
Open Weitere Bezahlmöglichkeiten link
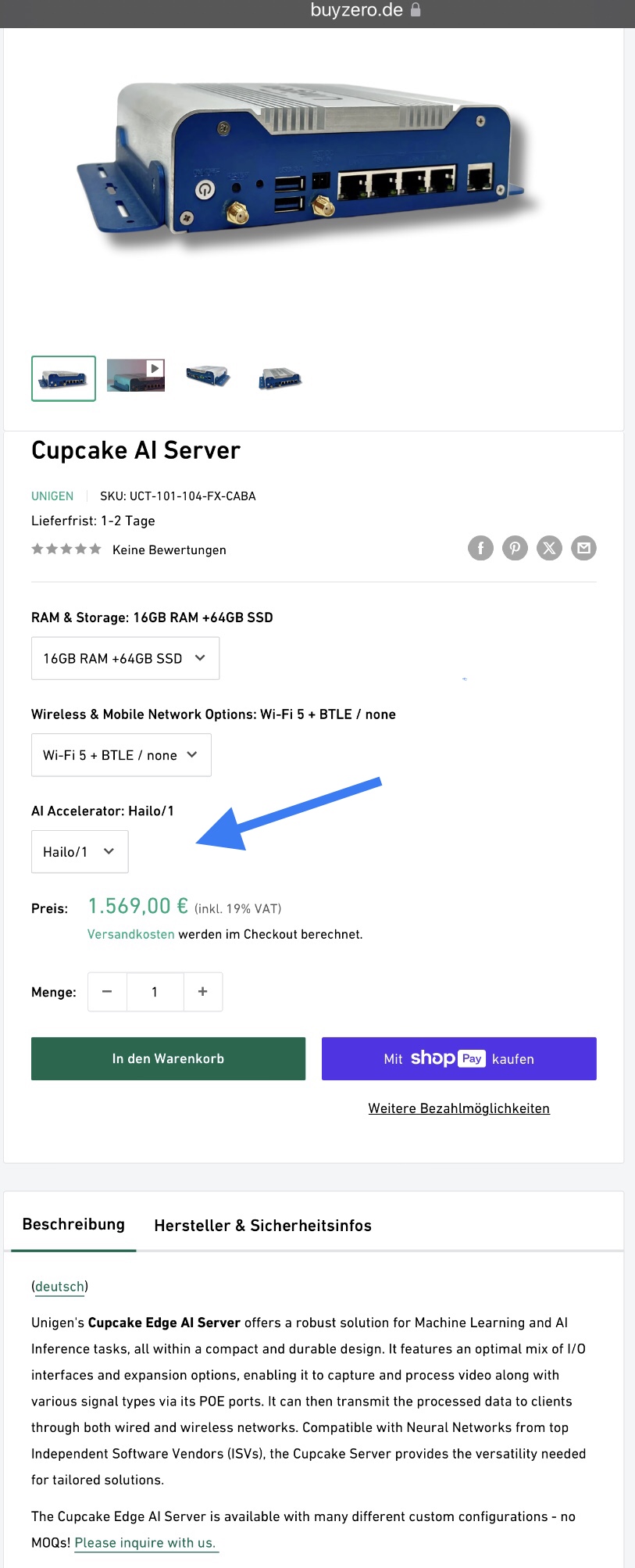(458, 1108)
